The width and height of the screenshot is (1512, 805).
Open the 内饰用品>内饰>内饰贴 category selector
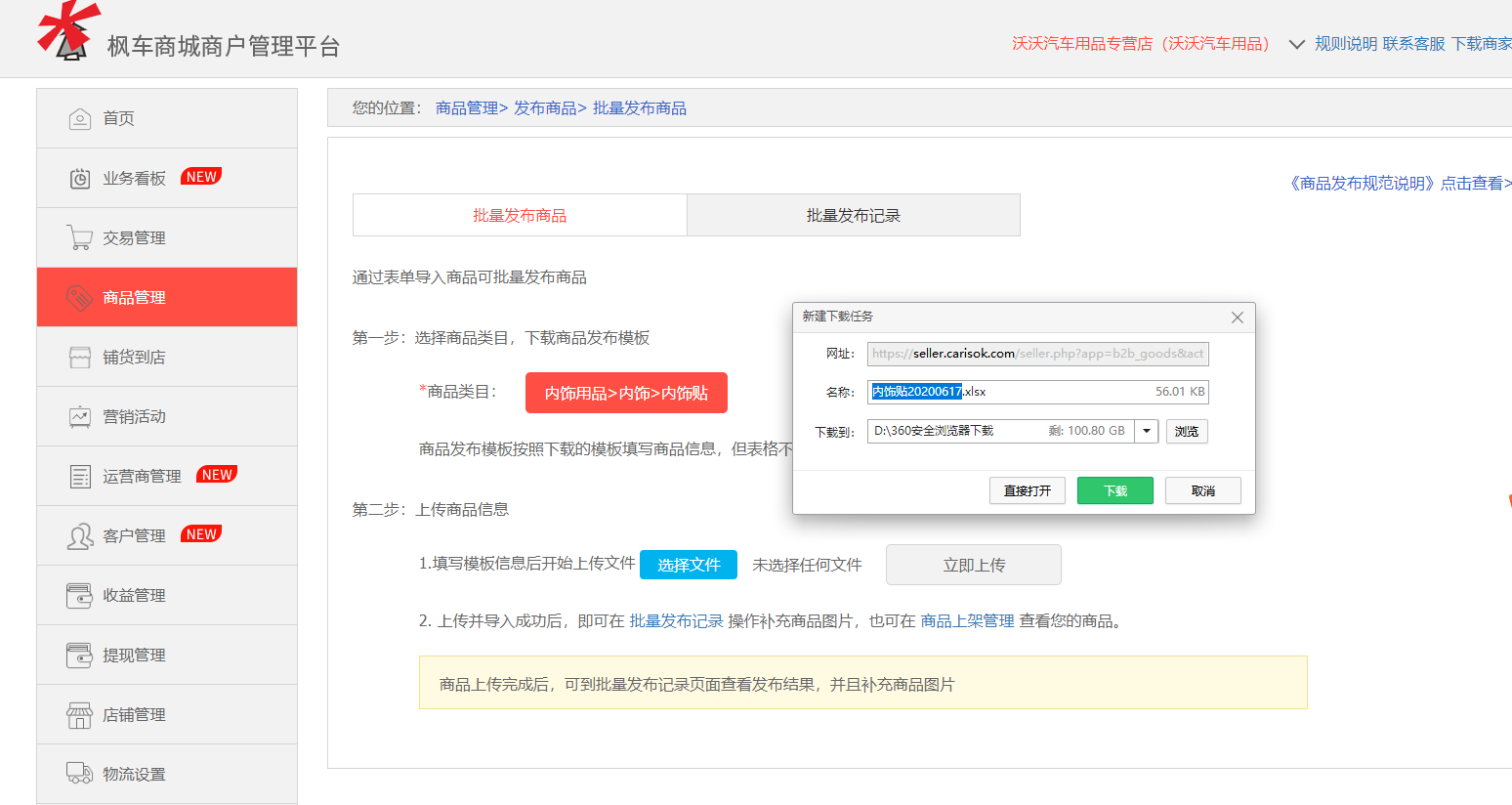[x=626, y=393]
